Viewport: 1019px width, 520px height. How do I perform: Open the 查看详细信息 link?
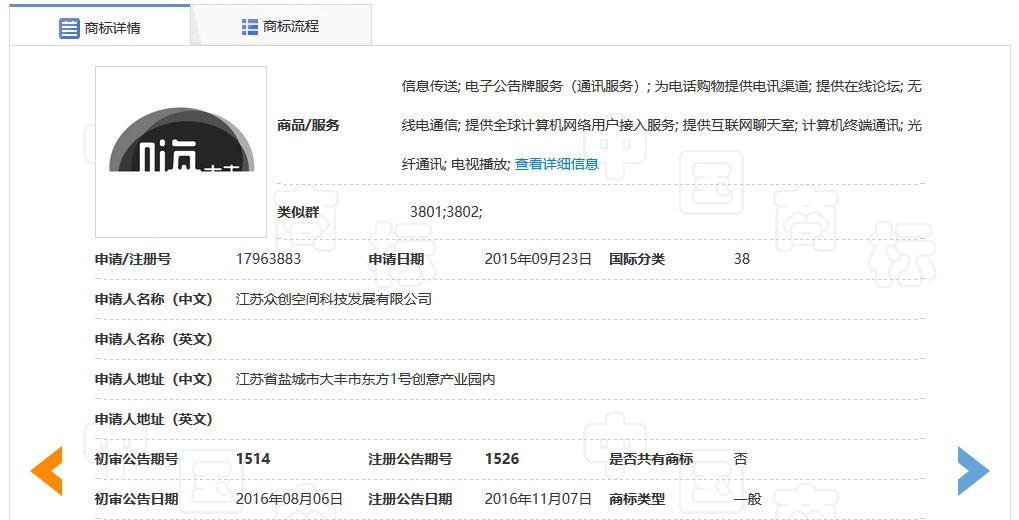pyautogui.click(x=556, y=164)
